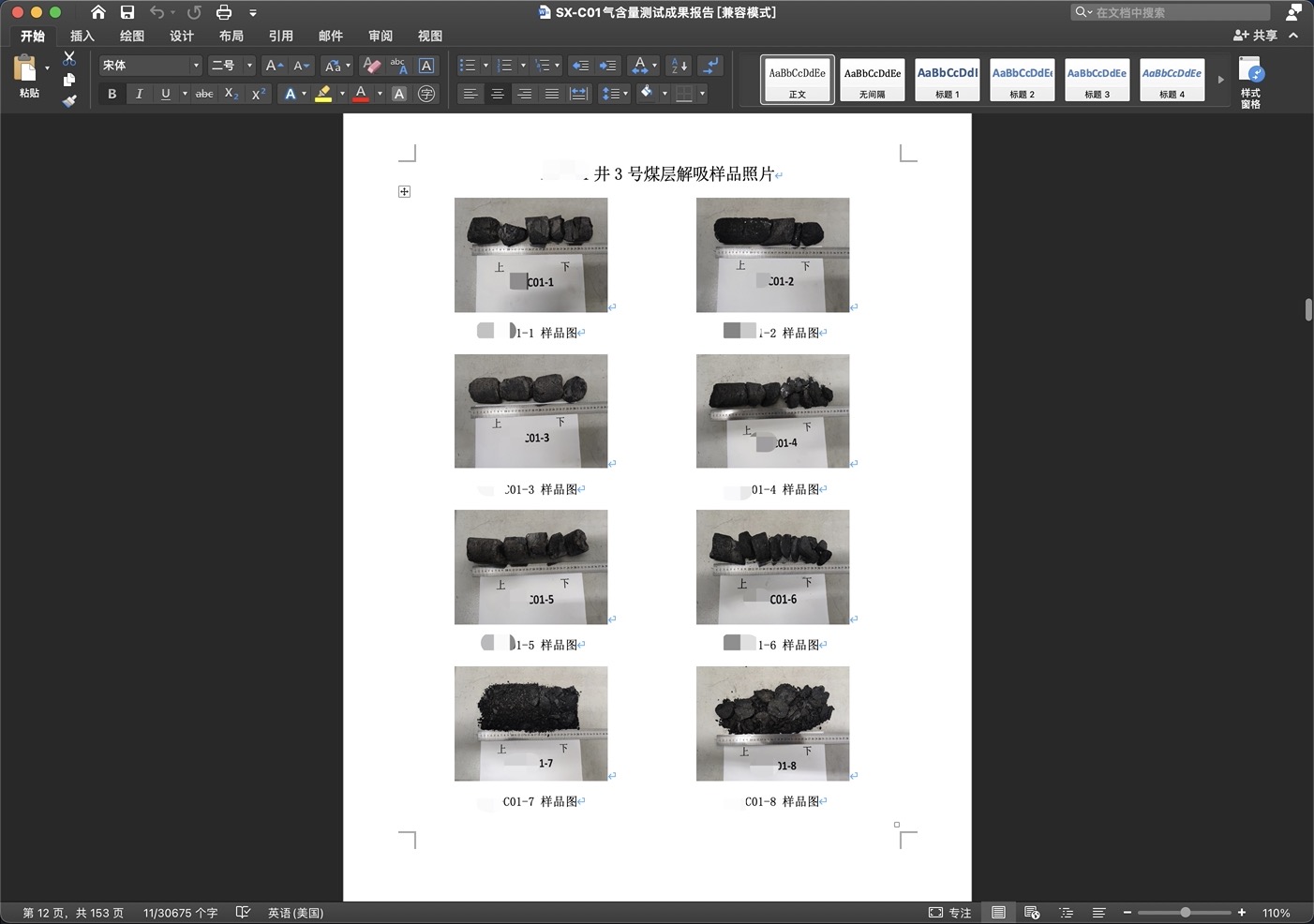Click the 共享 share button

point(1256,36)
